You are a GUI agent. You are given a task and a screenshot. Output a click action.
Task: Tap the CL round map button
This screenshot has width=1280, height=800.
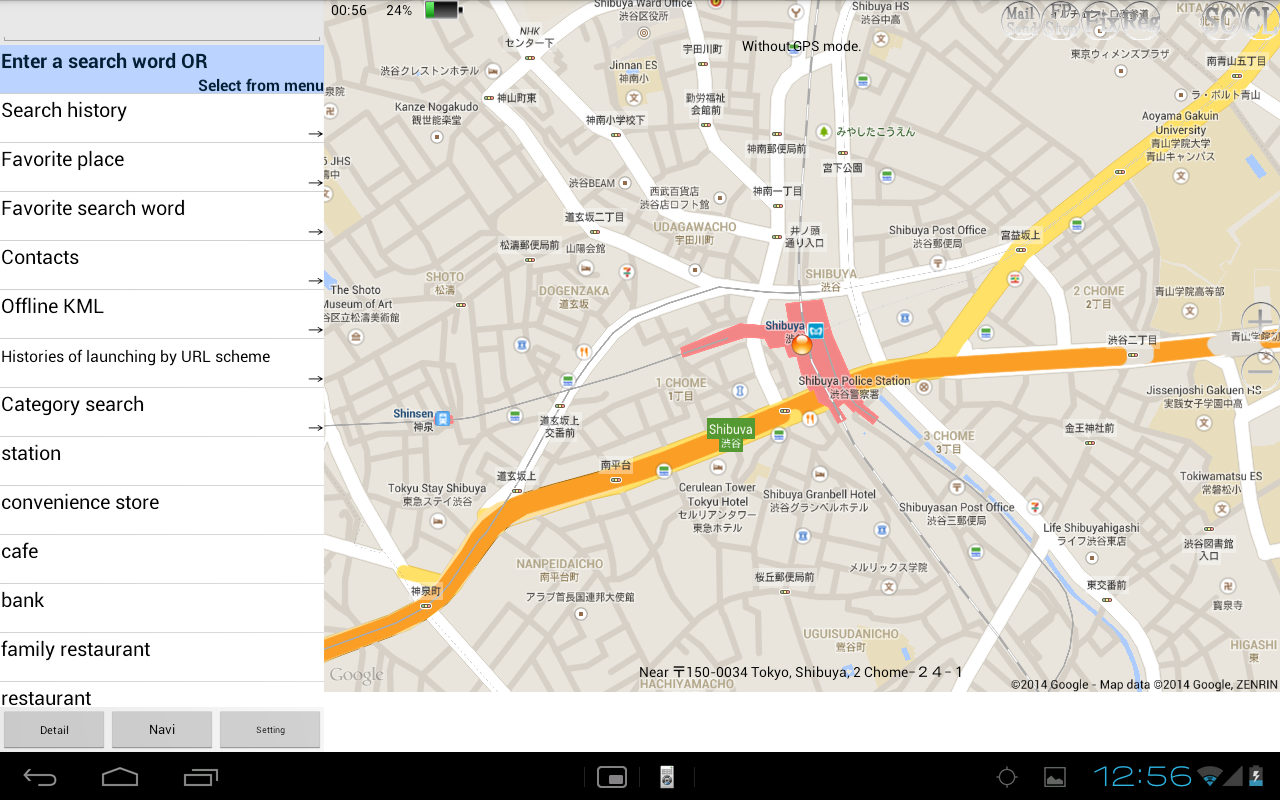(1261, 20)
